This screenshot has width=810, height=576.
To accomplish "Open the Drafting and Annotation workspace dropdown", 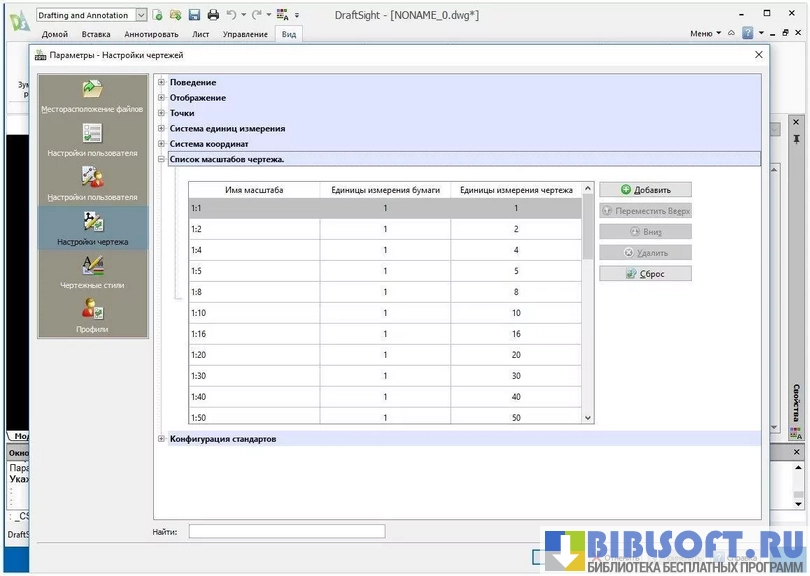I will click(140, 15).
